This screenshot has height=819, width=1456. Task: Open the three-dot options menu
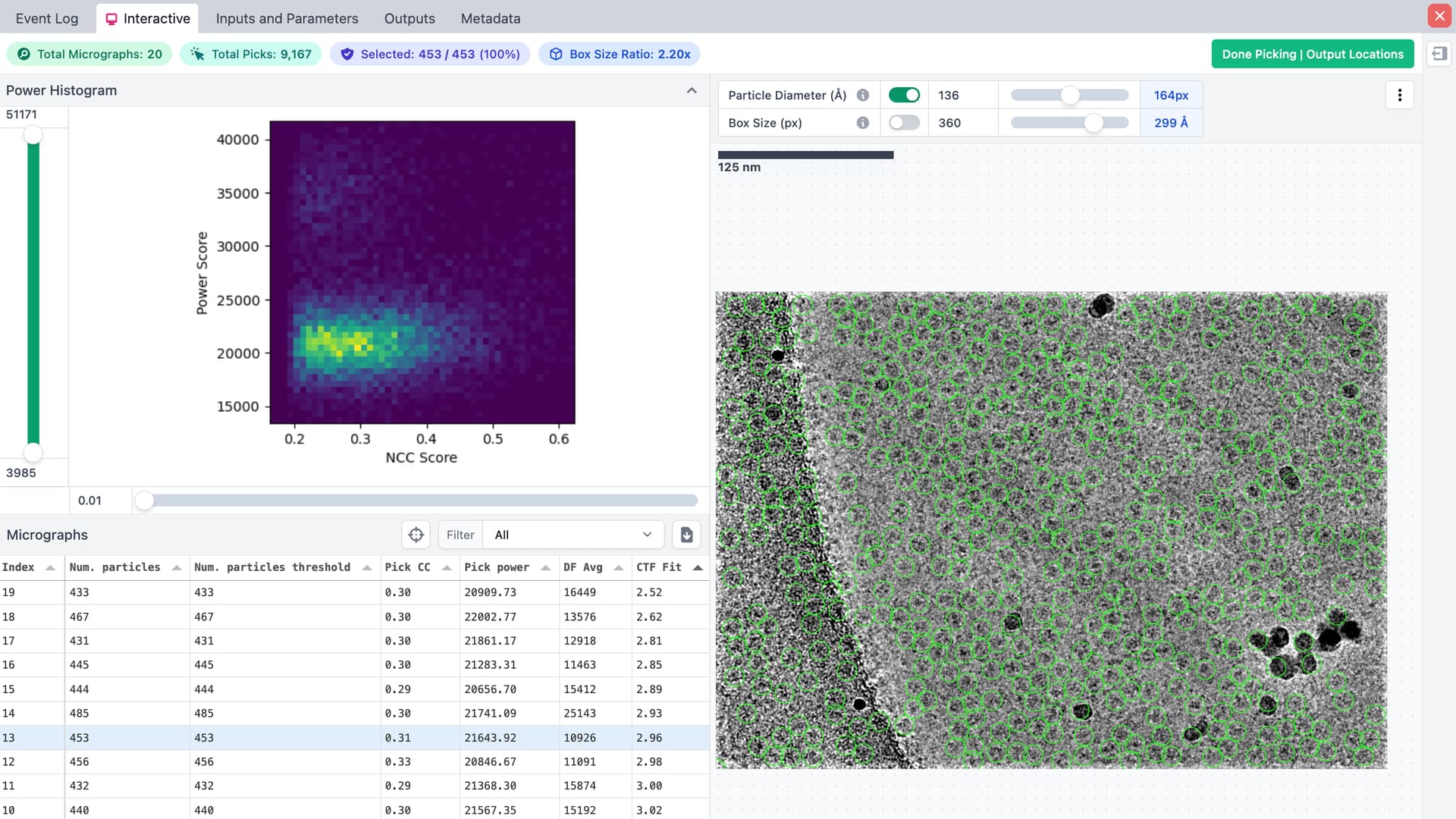[1399, 95]
